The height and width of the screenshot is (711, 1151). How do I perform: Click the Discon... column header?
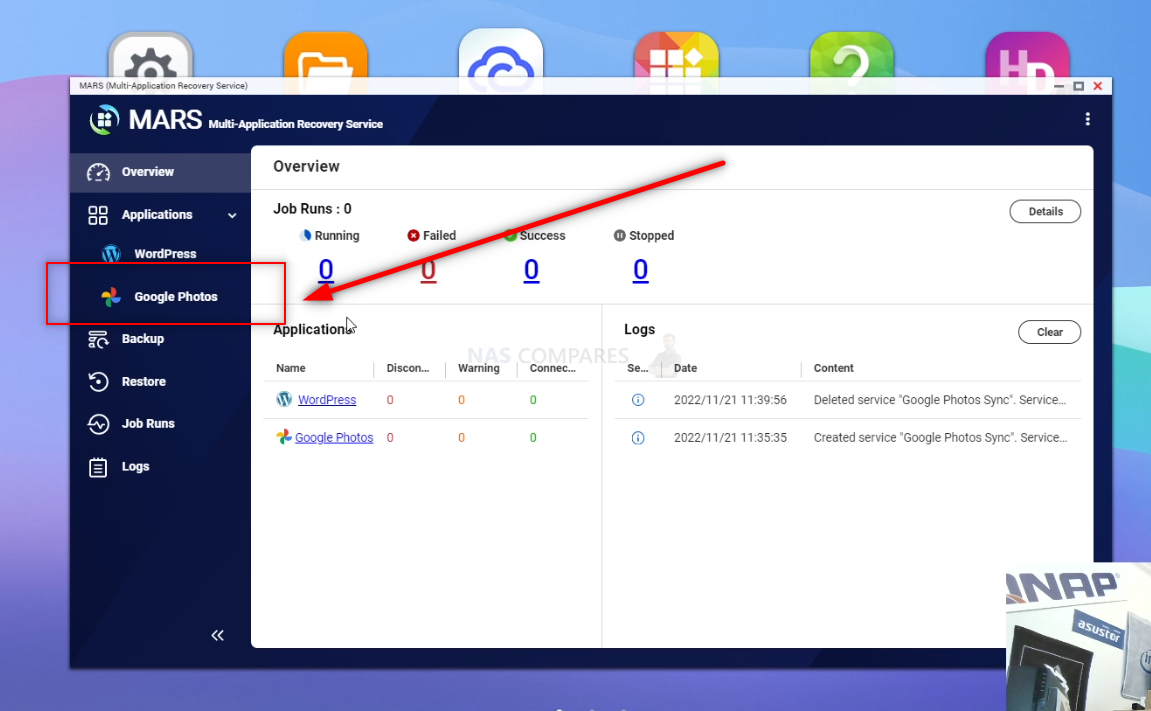(407, 368)
